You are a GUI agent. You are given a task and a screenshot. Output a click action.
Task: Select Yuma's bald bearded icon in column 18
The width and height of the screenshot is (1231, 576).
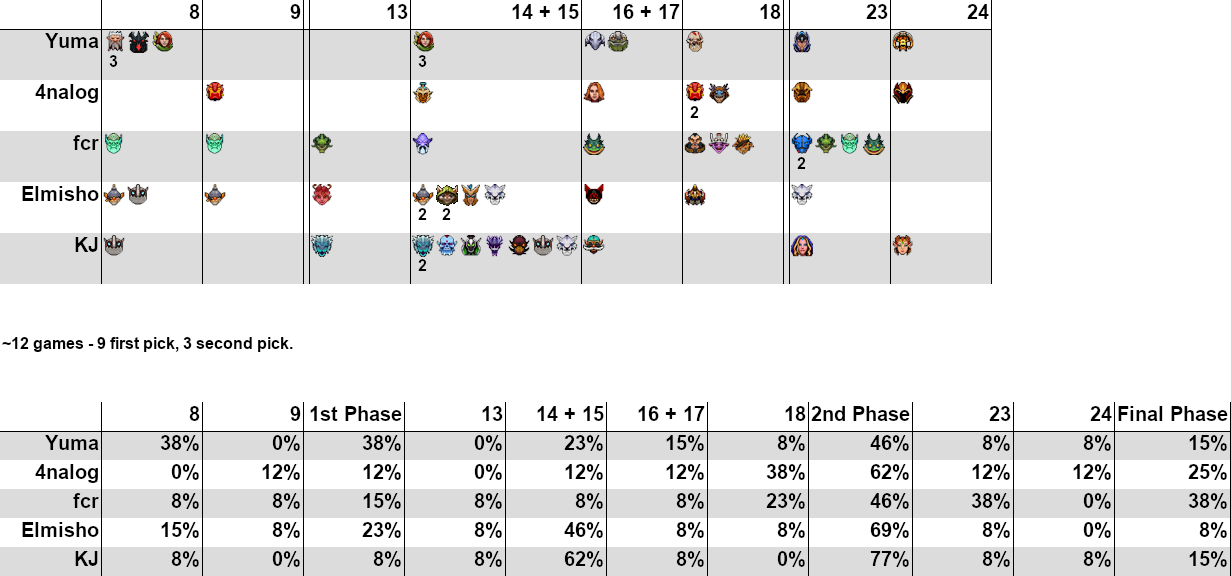coord(695,43)
